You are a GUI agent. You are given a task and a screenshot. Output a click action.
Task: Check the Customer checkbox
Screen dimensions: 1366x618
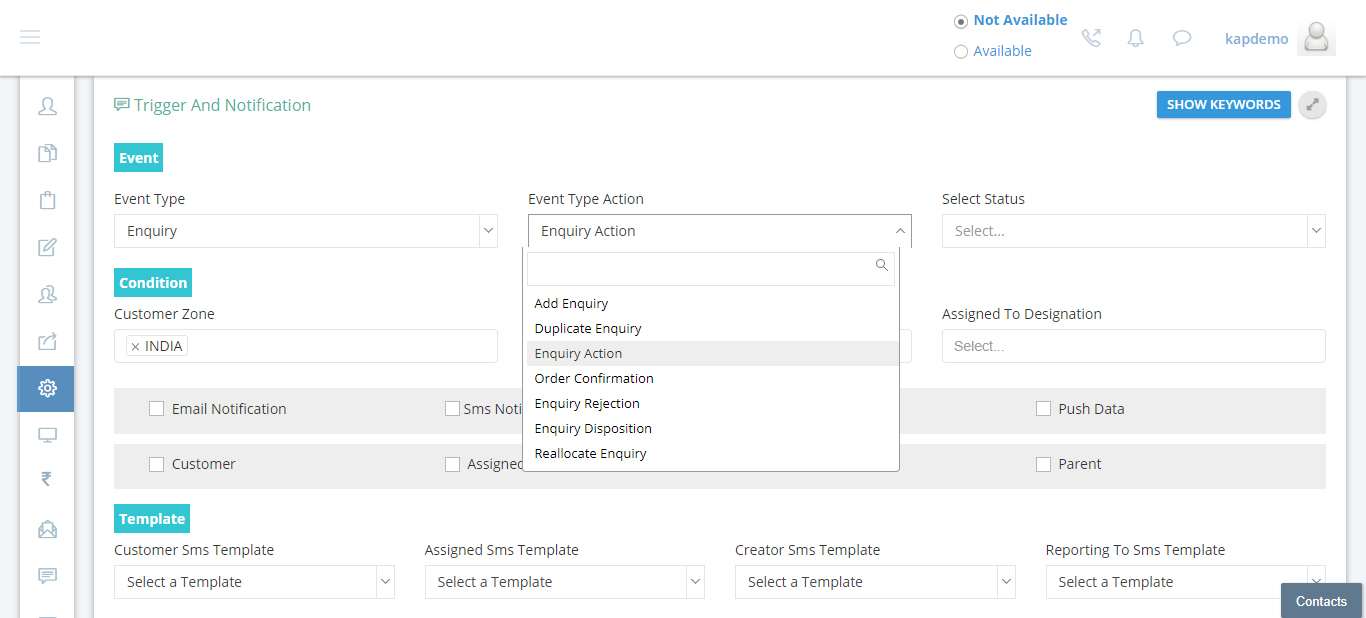coord(156,464)
